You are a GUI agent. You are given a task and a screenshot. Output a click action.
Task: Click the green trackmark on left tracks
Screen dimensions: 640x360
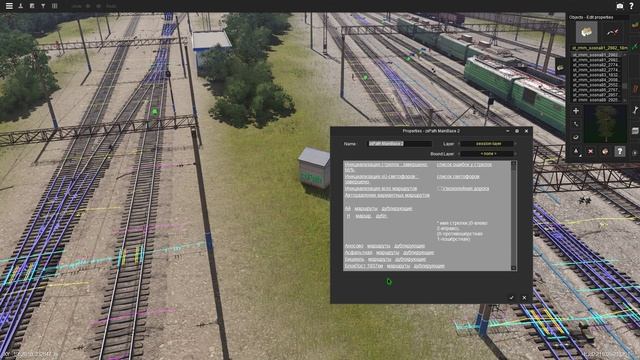click(x=154, y=111)
